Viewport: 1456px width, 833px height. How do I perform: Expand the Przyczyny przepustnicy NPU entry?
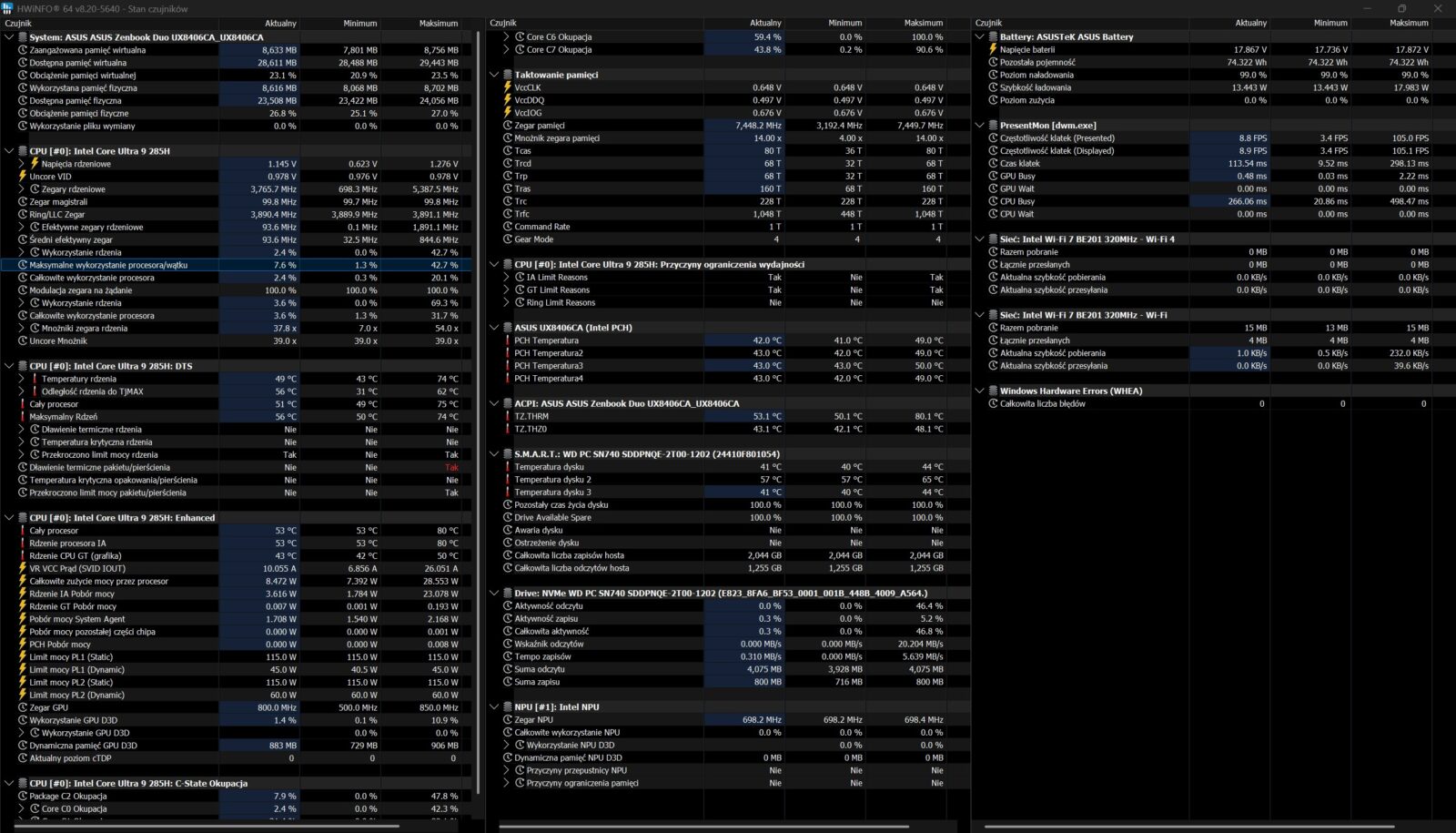506,770
